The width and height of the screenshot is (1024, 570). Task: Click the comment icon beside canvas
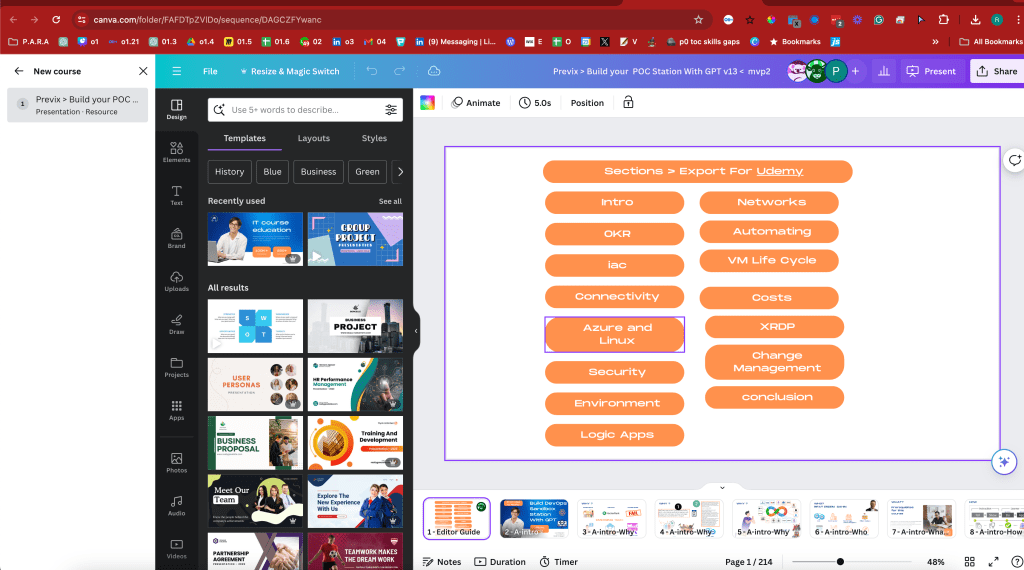1014,161
